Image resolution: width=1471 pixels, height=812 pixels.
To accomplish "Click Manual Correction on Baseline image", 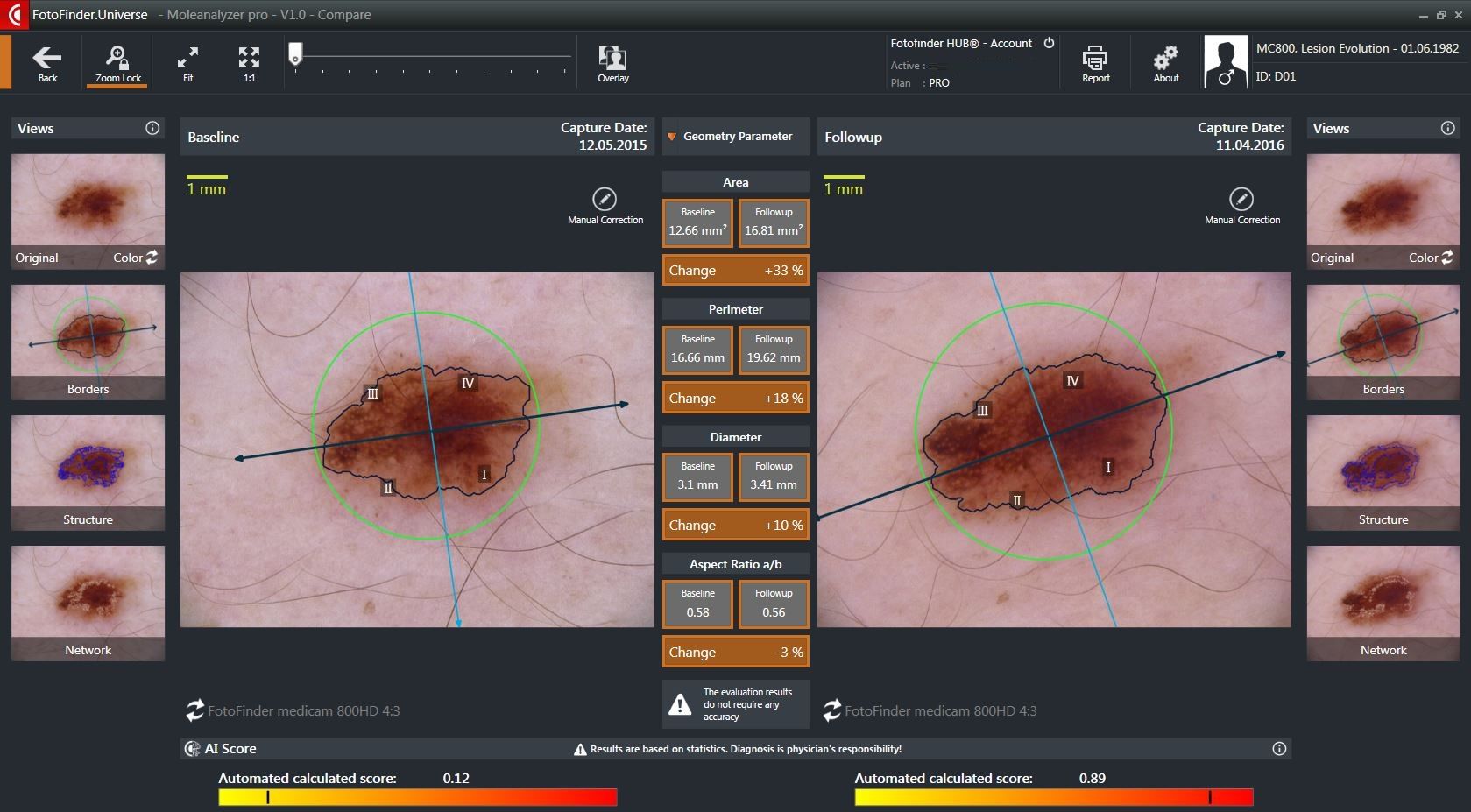I will point(605,200).
